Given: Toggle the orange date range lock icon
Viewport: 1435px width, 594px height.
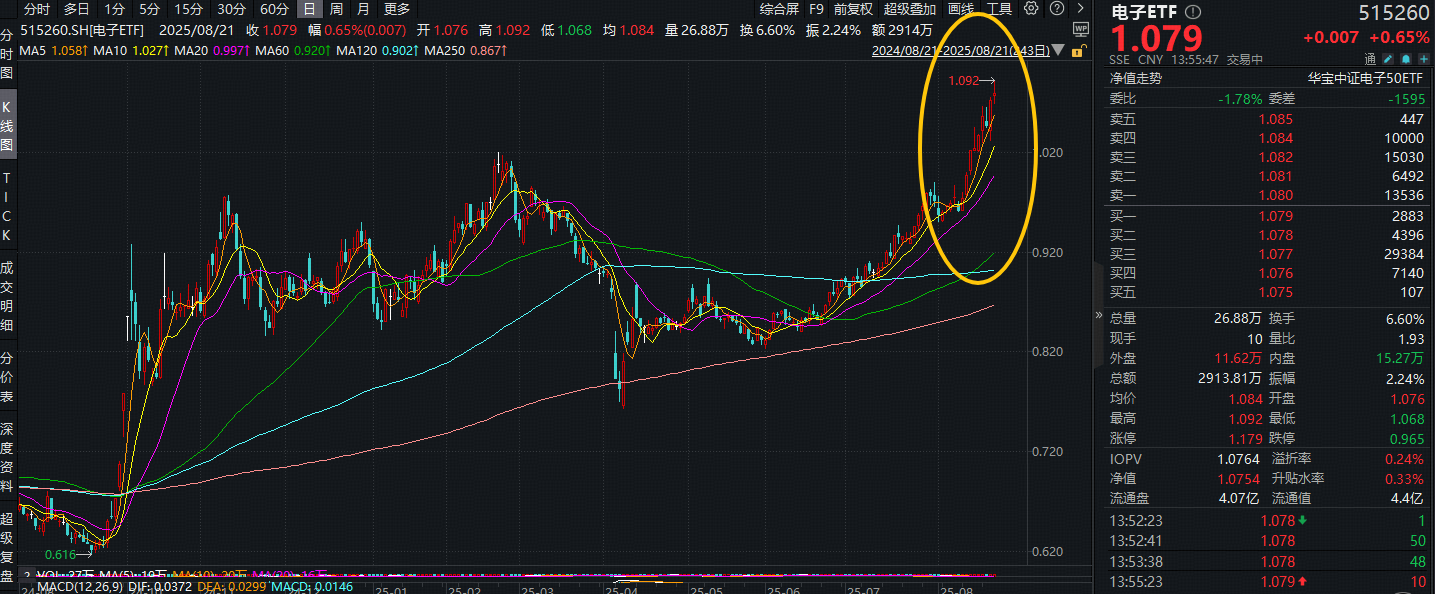Looking at the screenshot, I should click(x=1078, y=50).
